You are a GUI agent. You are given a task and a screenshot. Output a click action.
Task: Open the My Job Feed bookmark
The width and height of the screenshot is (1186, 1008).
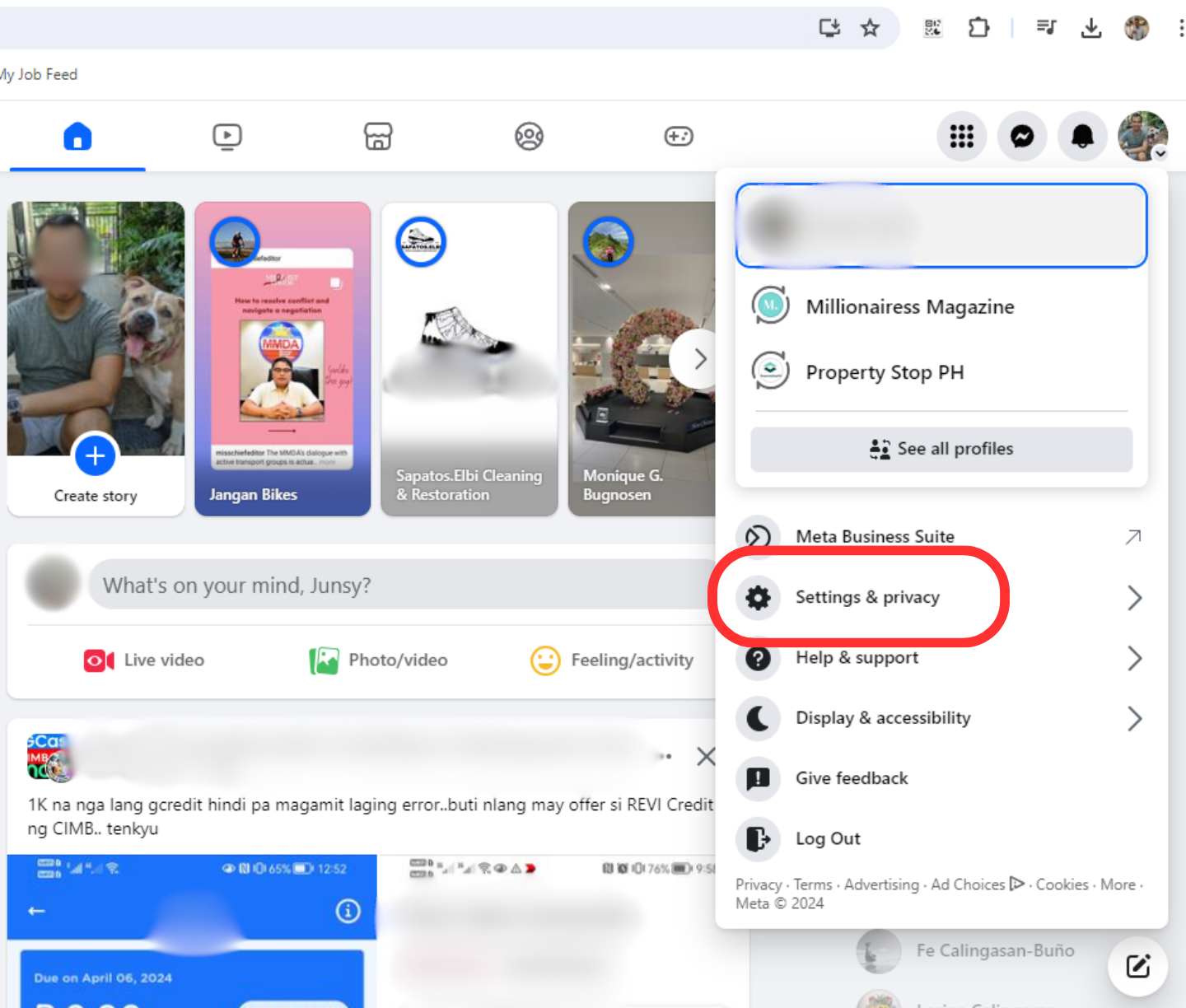click(39, 74)
